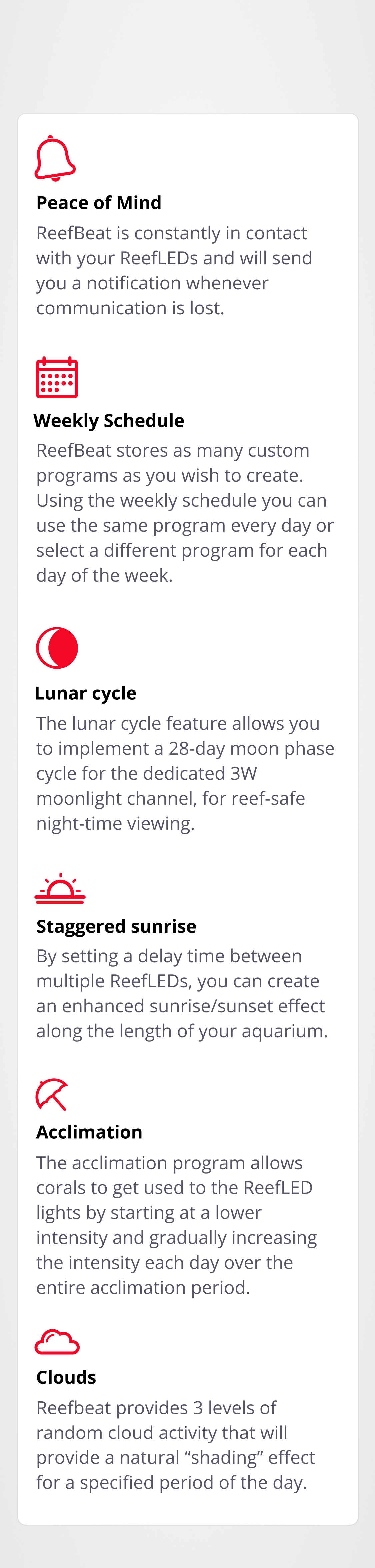Select the Staggered sunrise heading

click(116, 926)
